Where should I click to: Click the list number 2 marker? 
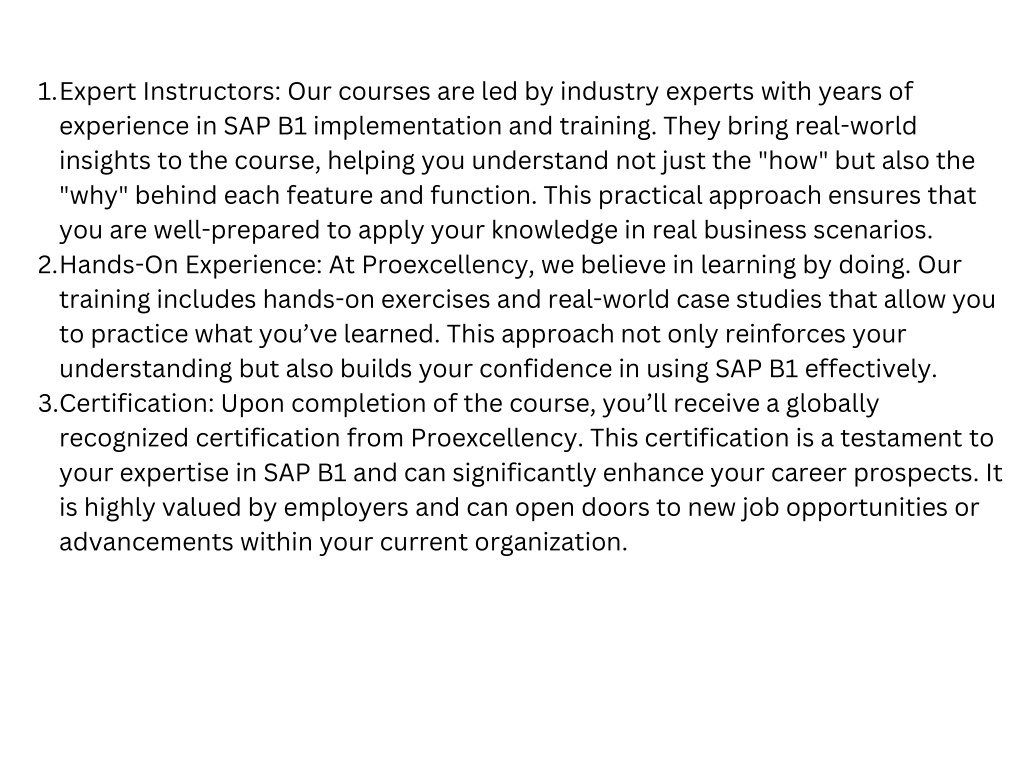point(48,265)
